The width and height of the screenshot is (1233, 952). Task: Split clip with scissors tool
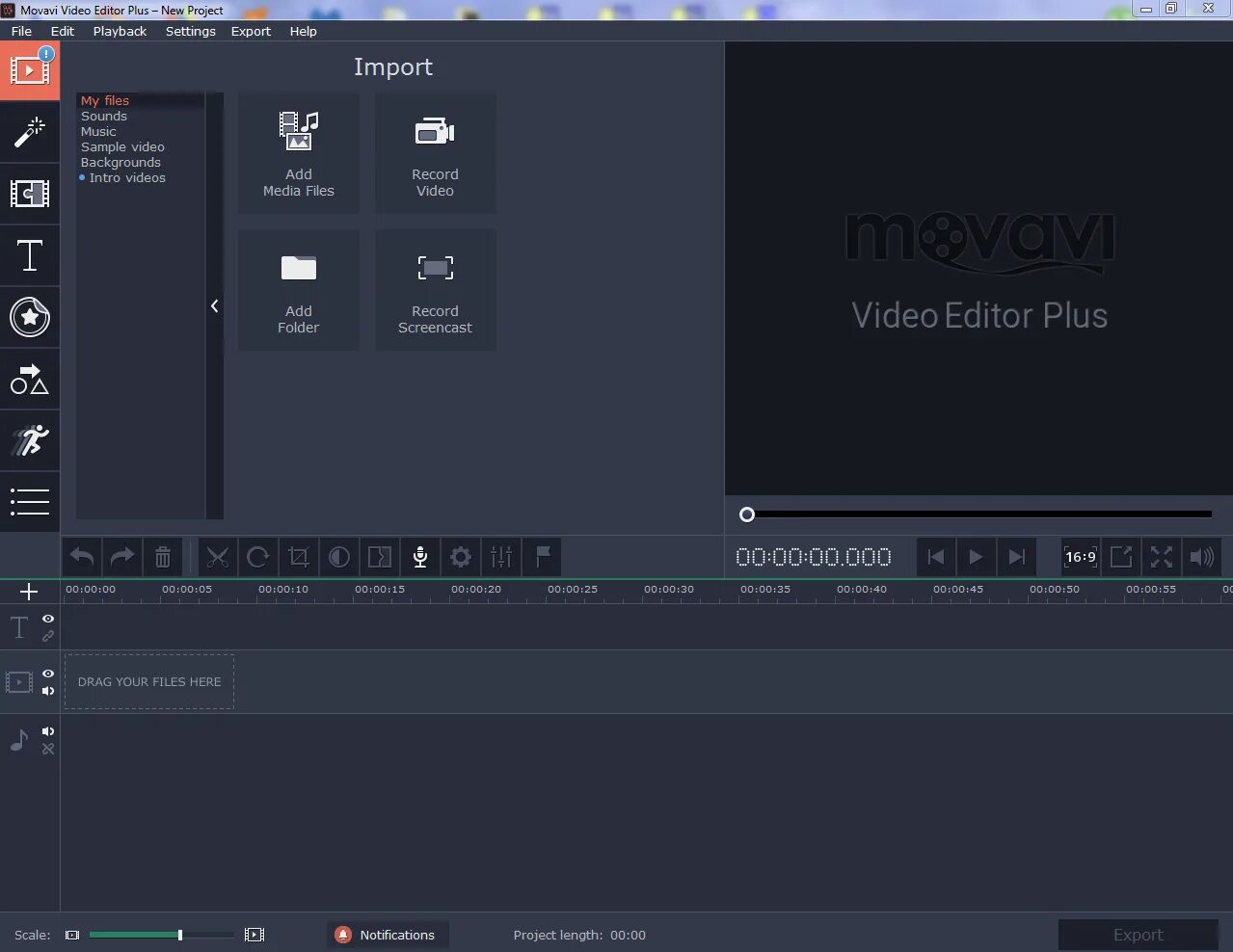218,557
